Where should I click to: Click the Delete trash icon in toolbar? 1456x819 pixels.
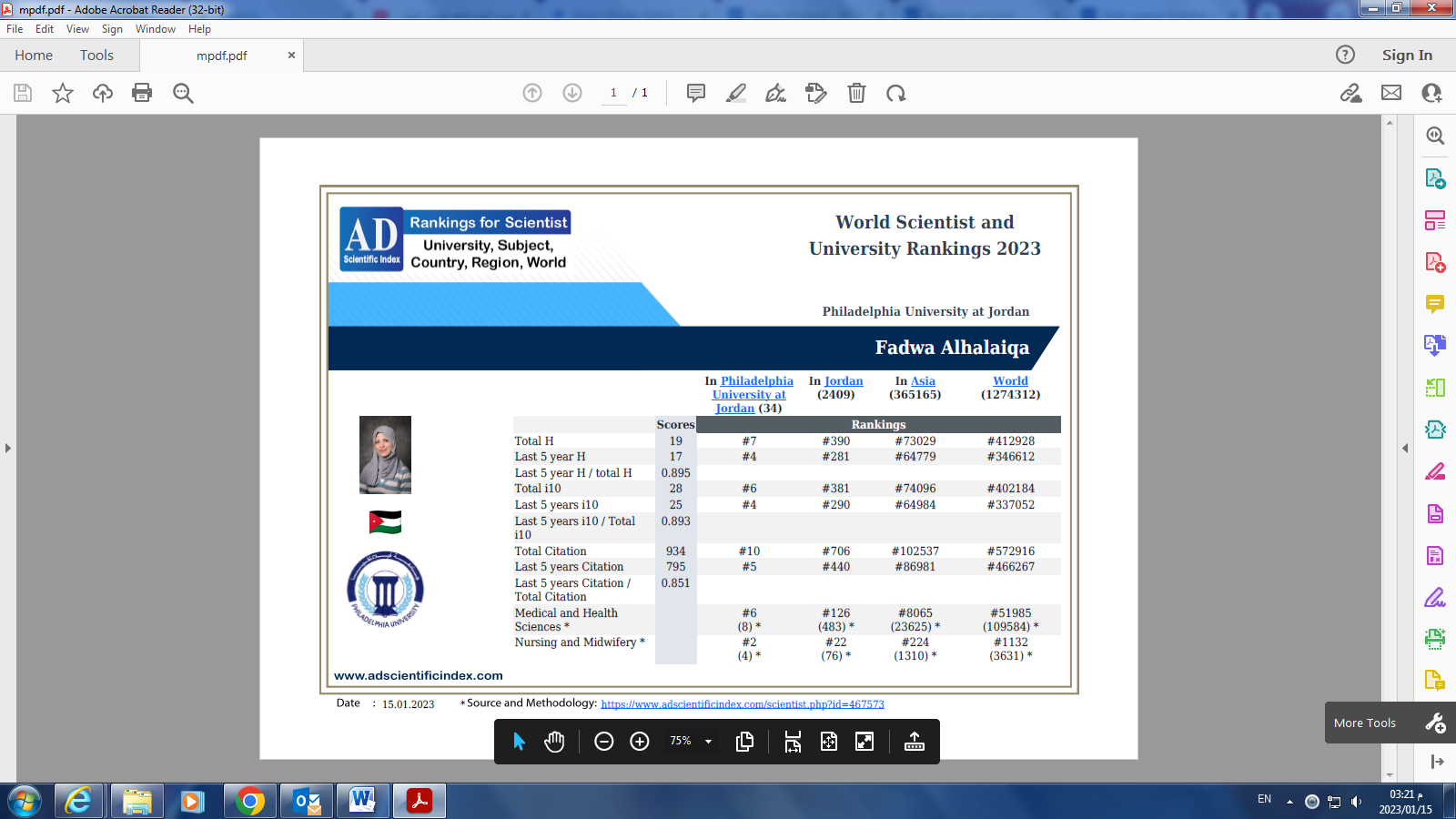pyautogui.click(x=856, y=93)
